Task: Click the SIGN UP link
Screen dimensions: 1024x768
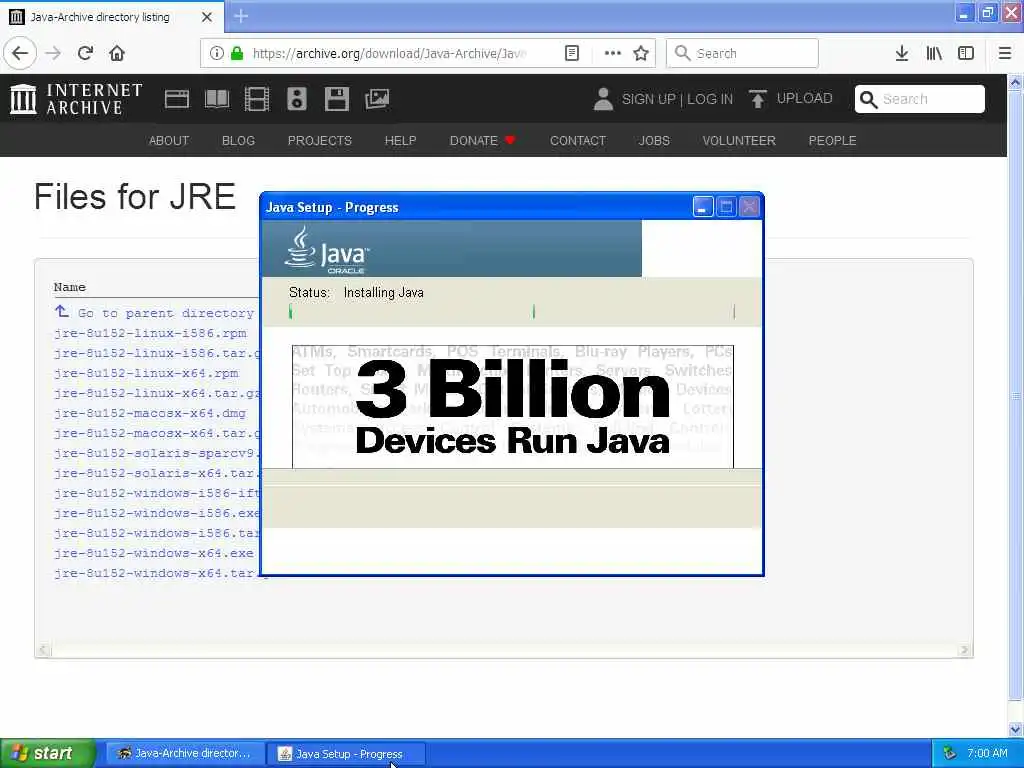Action: (x=648, y=99)
